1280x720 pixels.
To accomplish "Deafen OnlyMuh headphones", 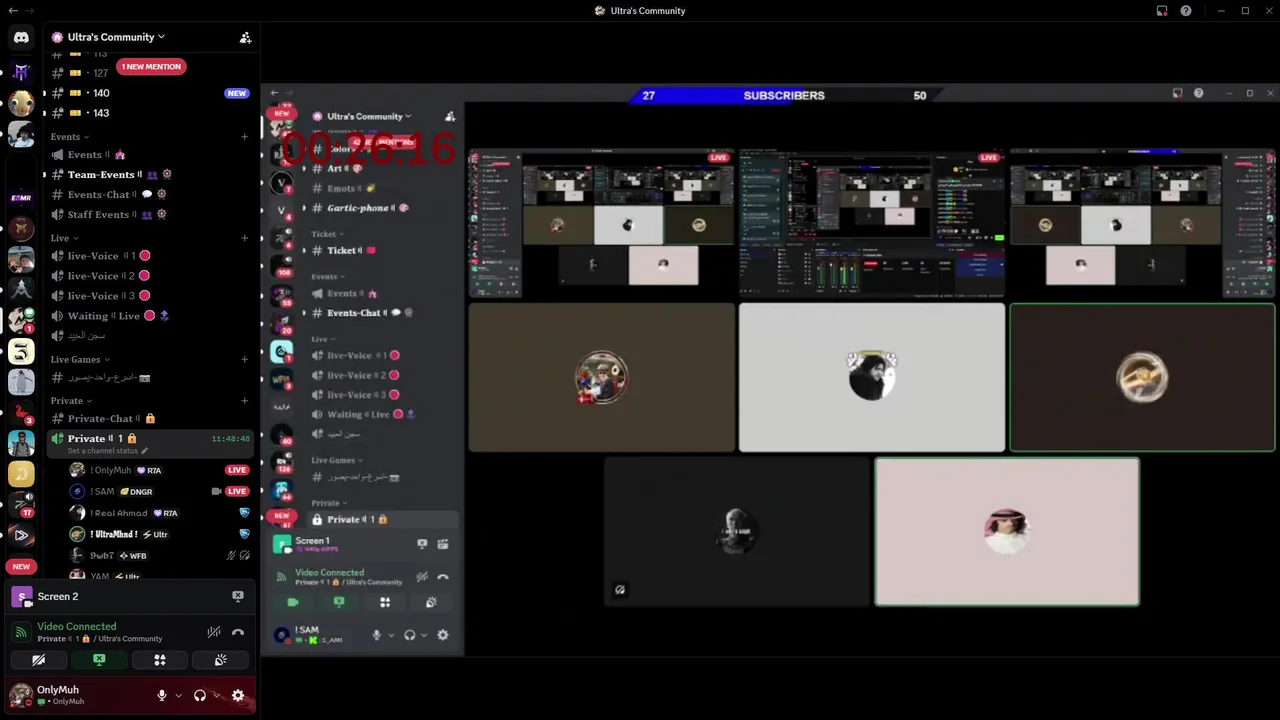I will coord(200,695).
